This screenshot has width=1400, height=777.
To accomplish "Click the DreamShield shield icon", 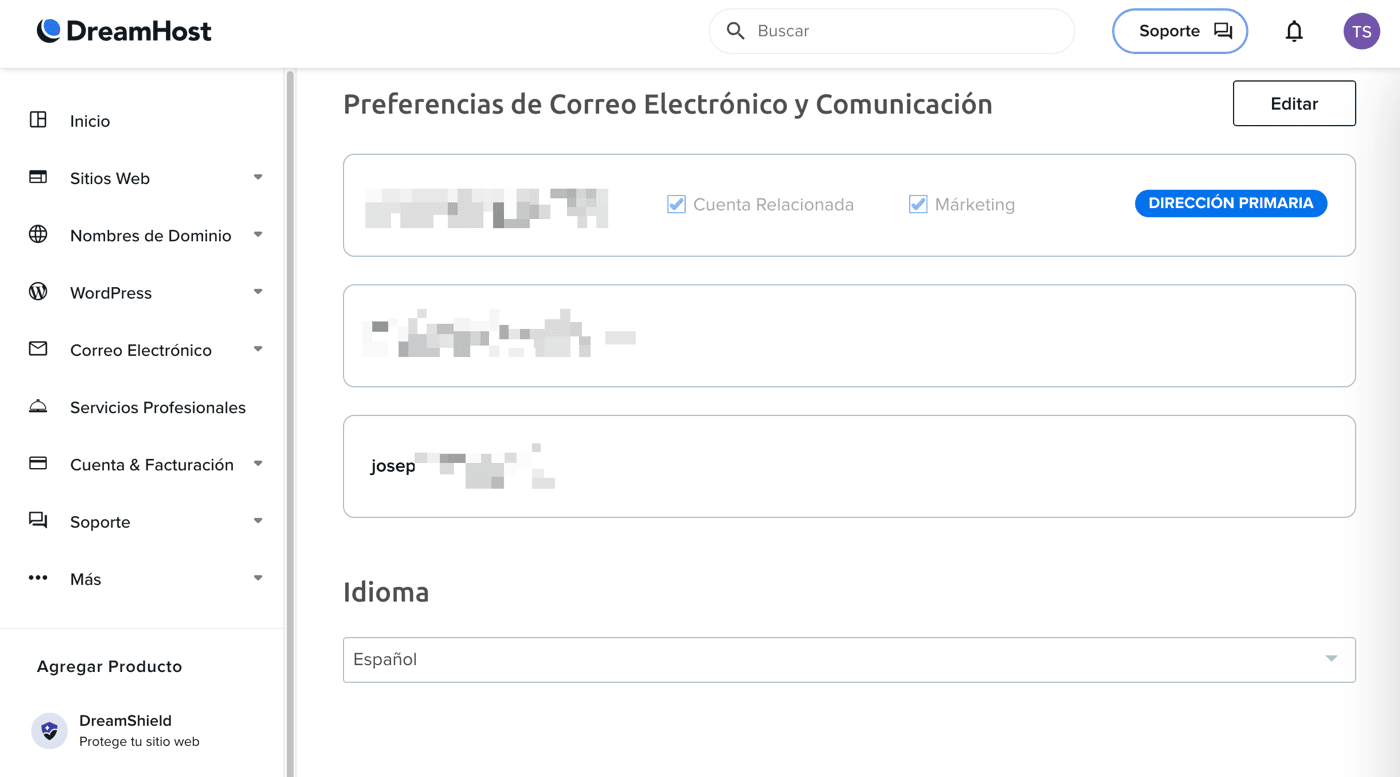I will coord(49,730).
